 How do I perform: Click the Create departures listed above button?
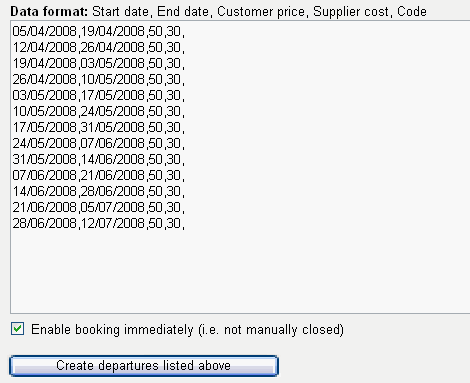pyautogui.click(x=144, y=366)
